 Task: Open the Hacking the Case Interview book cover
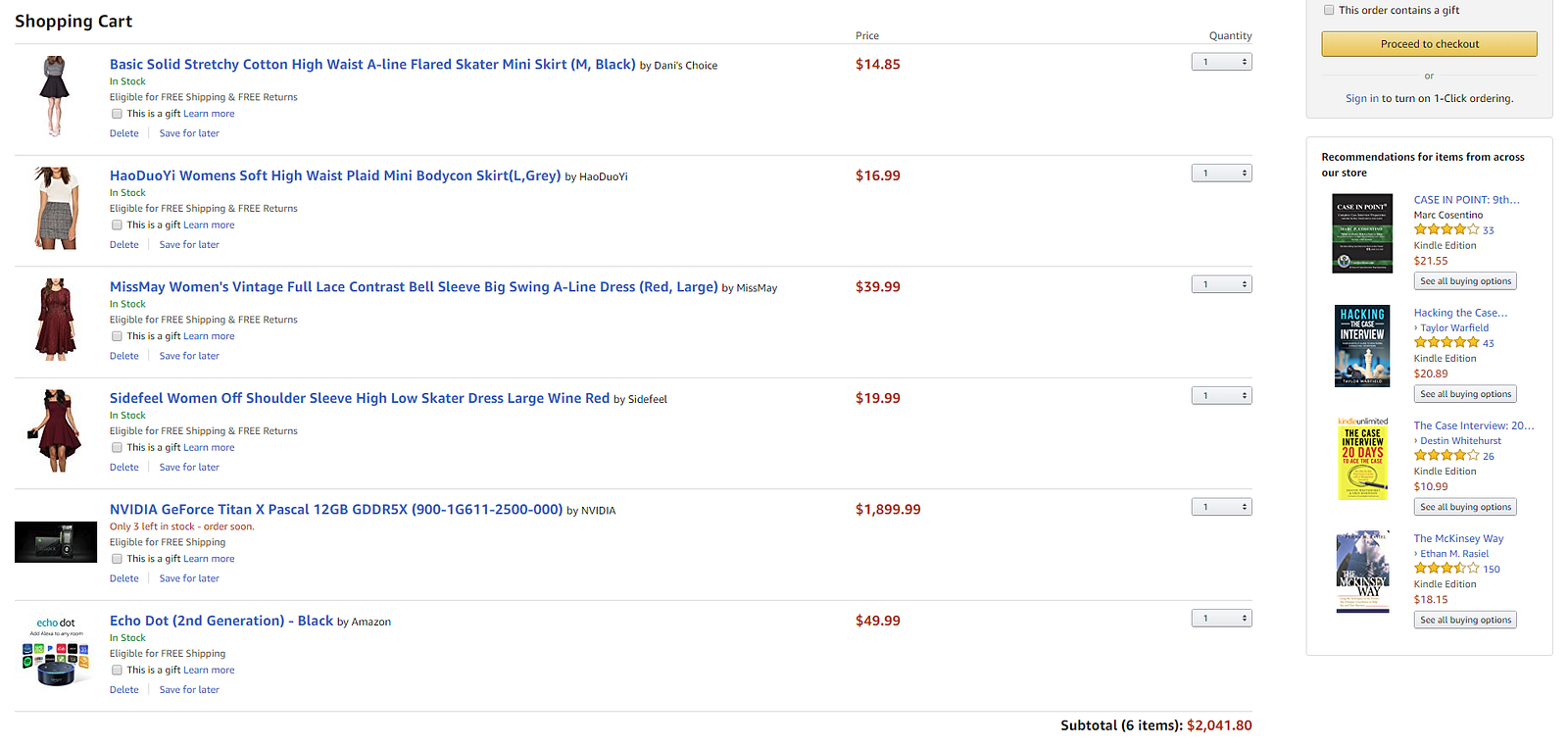[x=1362, y=345]
